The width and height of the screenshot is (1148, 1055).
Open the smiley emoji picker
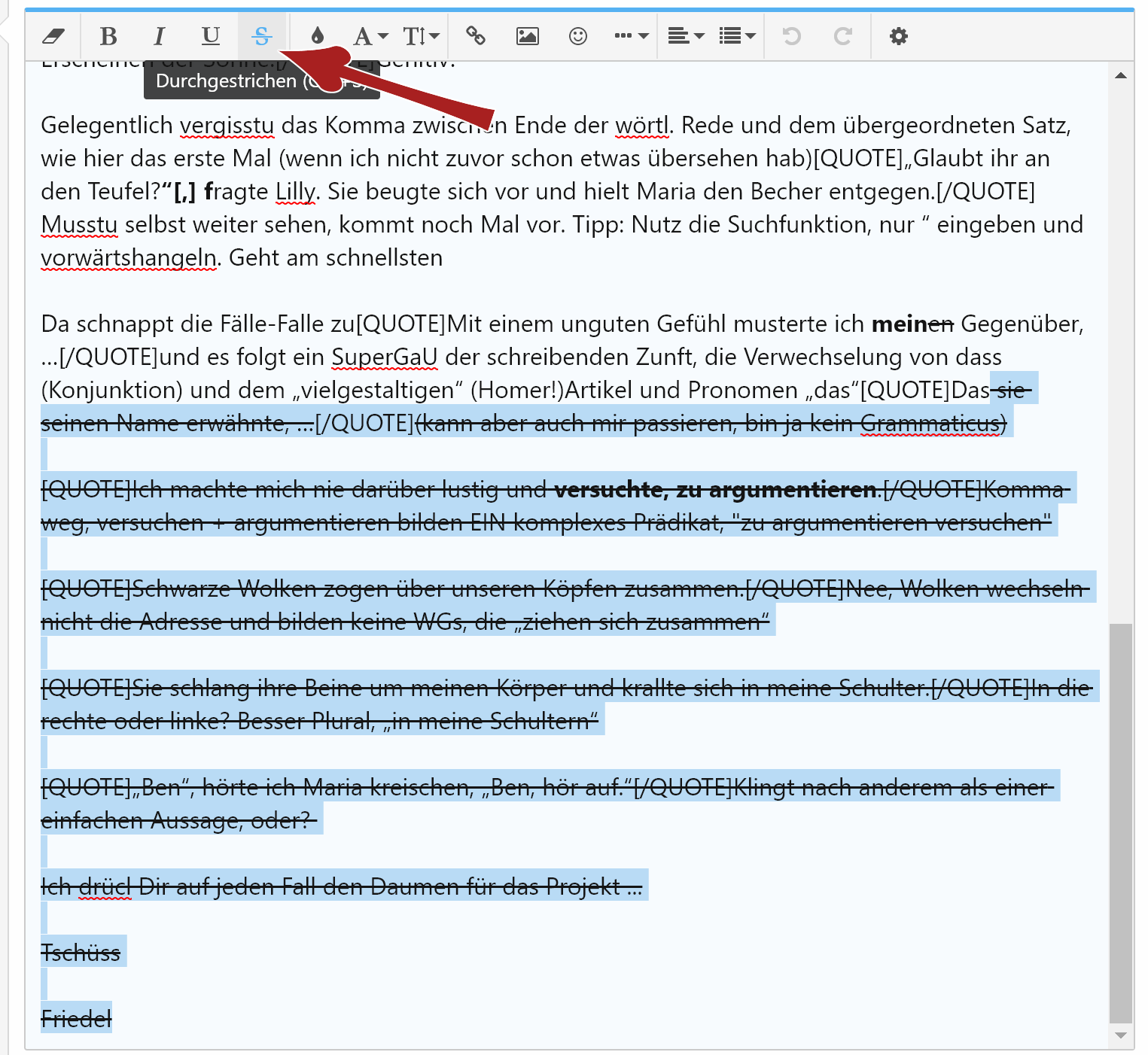(x=577, y=35)
